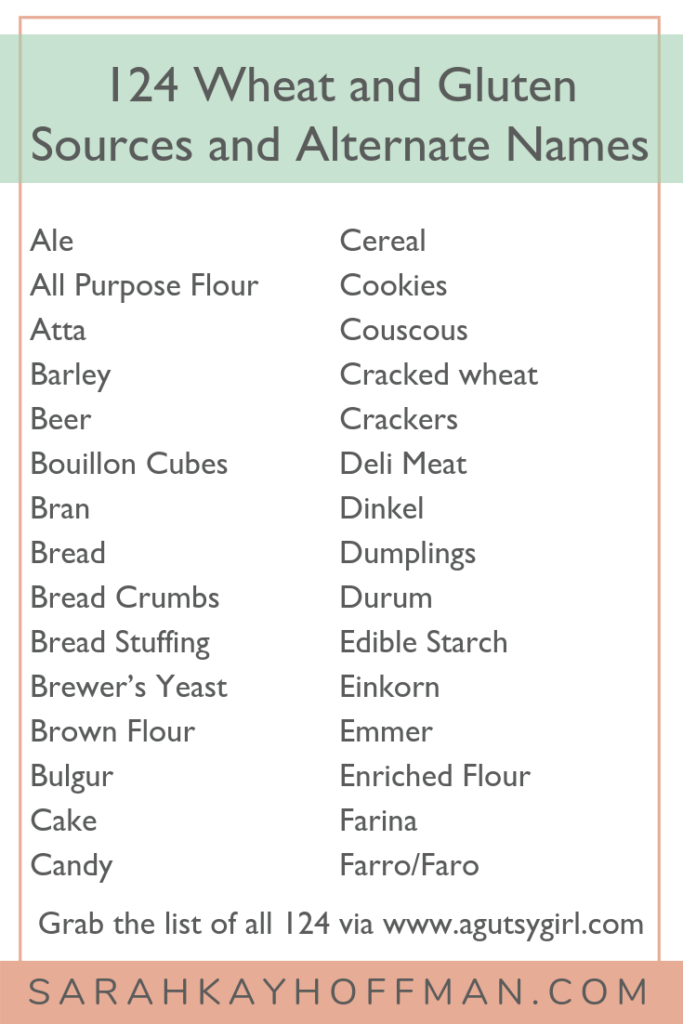This screenshot has width=683, height=1024.
Task: Click the '124 Wheat and Gluten' title
Action: coord(342,86)
